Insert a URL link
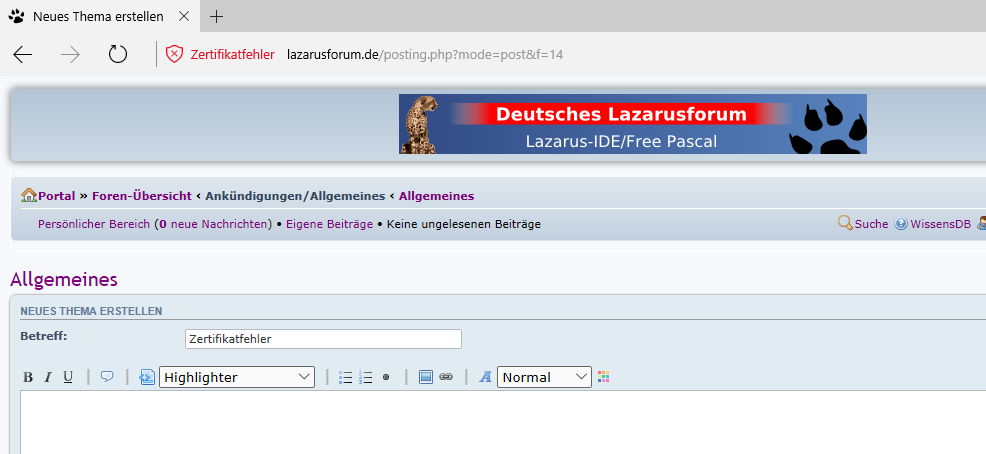This screenshot has width=986, height=454. pos(446,377)
